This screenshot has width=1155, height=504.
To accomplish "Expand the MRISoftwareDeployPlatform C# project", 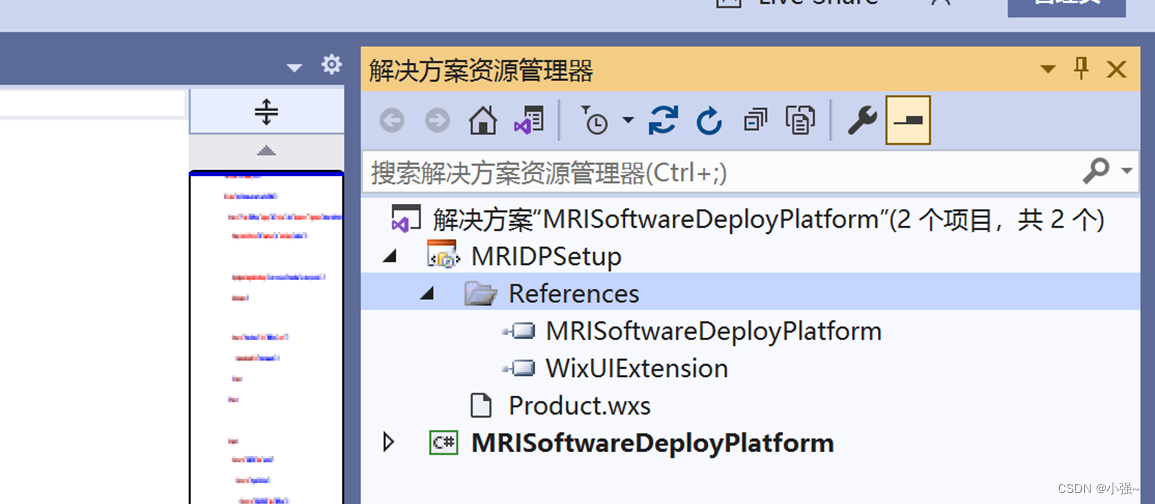I will point(388,443).
